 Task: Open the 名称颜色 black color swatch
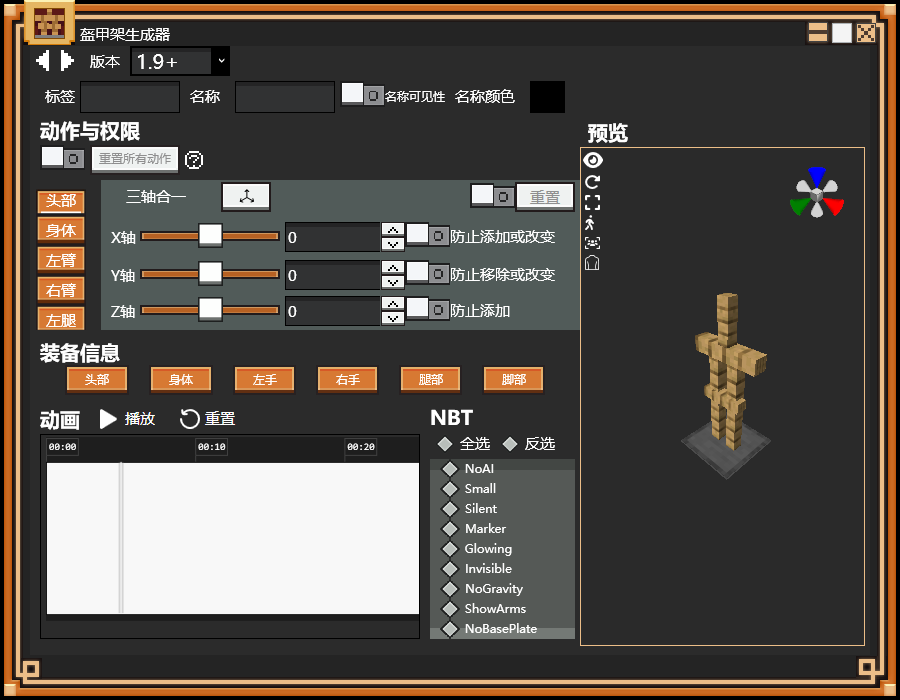pyautogui.click(x=547, y=96)
